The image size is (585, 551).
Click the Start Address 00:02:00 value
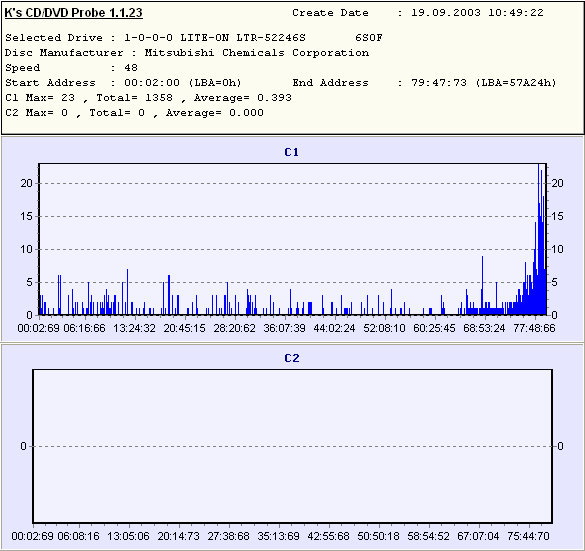coord(152,83)
